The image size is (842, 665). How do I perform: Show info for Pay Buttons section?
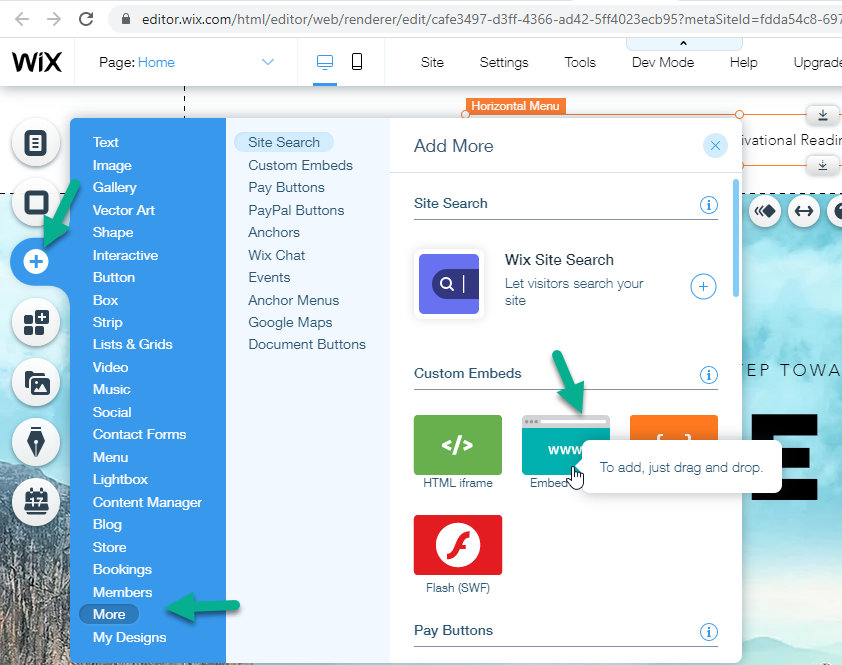[x=709, y=632]
